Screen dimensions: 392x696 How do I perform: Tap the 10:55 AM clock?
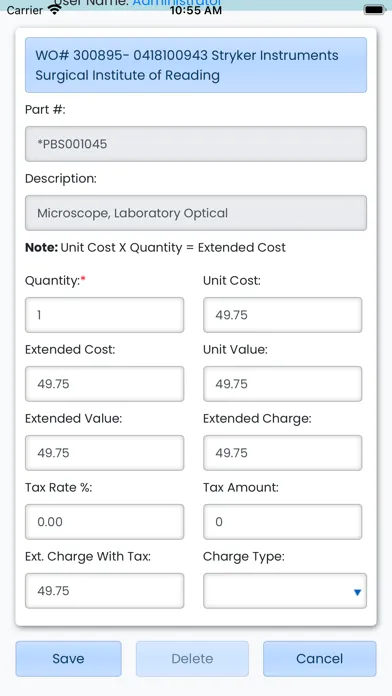point(196,11)
